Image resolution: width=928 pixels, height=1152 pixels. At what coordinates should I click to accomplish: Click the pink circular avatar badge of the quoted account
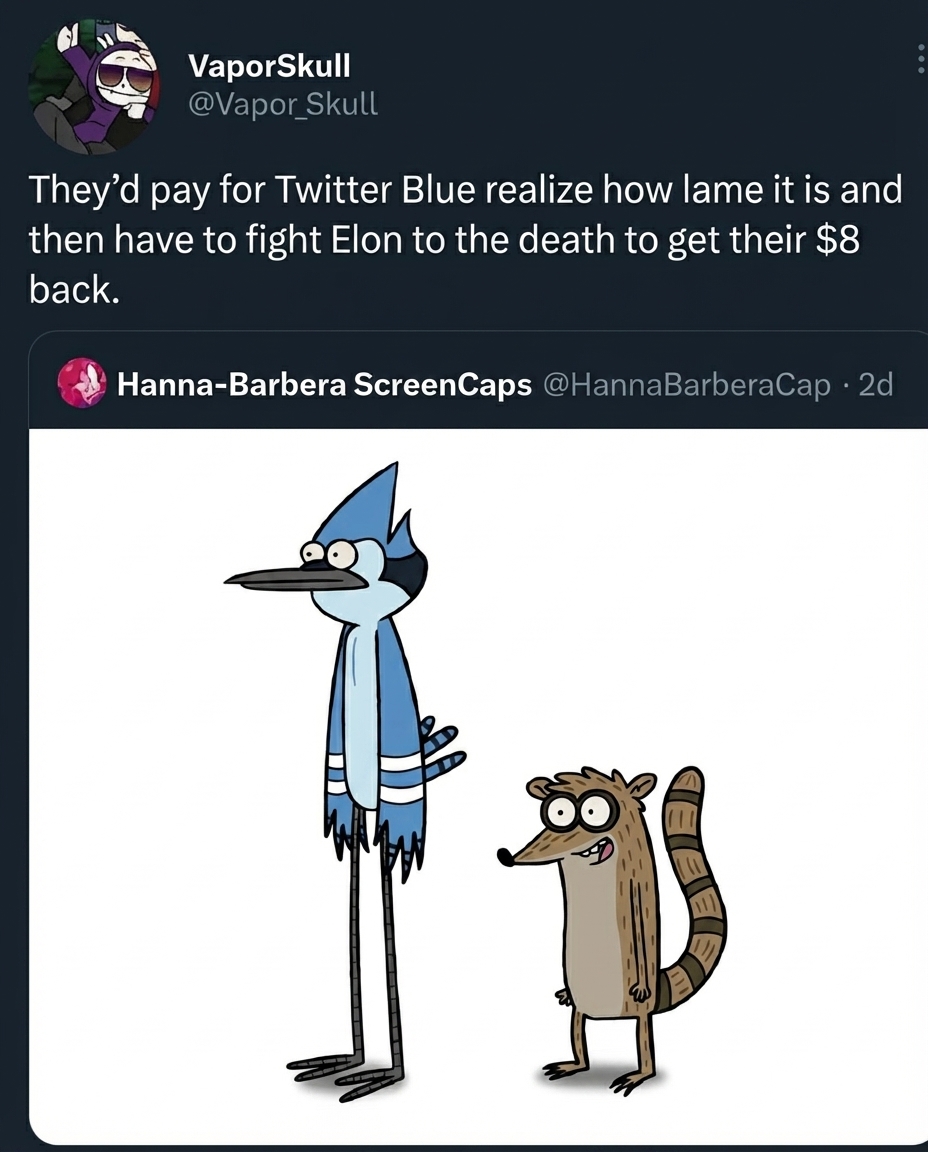point(82,384)
